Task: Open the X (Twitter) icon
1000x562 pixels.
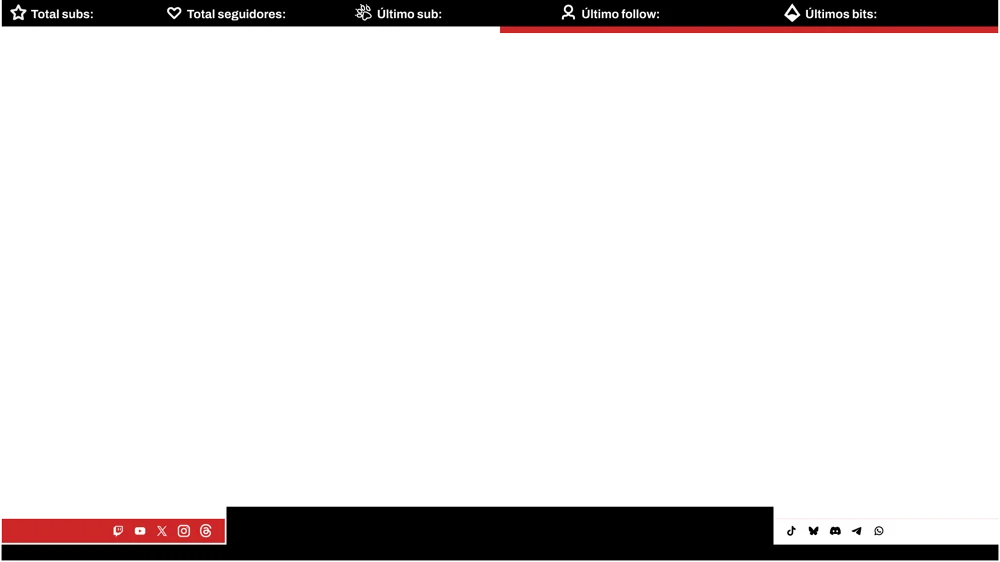Action: click(x=162, y=531)
